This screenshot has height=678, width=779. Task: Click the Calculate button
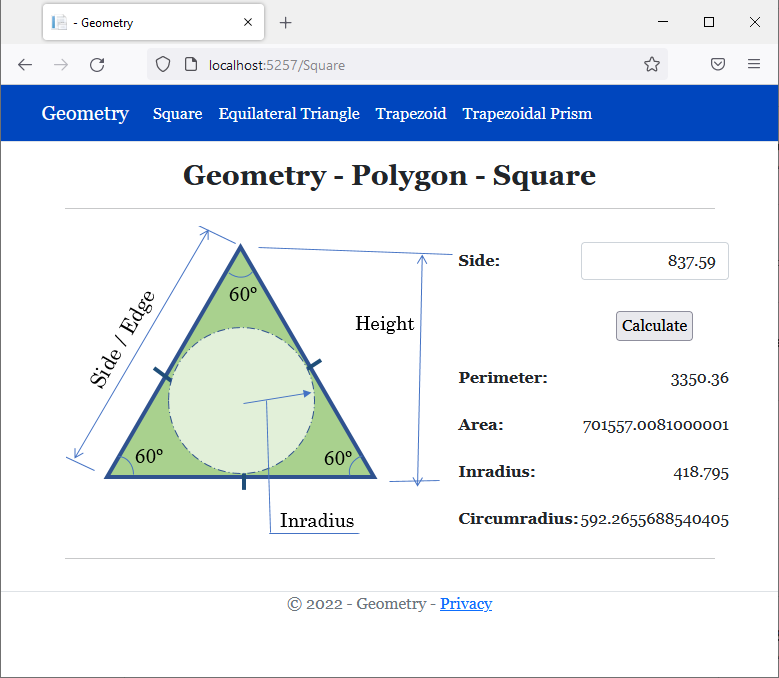(x=654, y=326)
